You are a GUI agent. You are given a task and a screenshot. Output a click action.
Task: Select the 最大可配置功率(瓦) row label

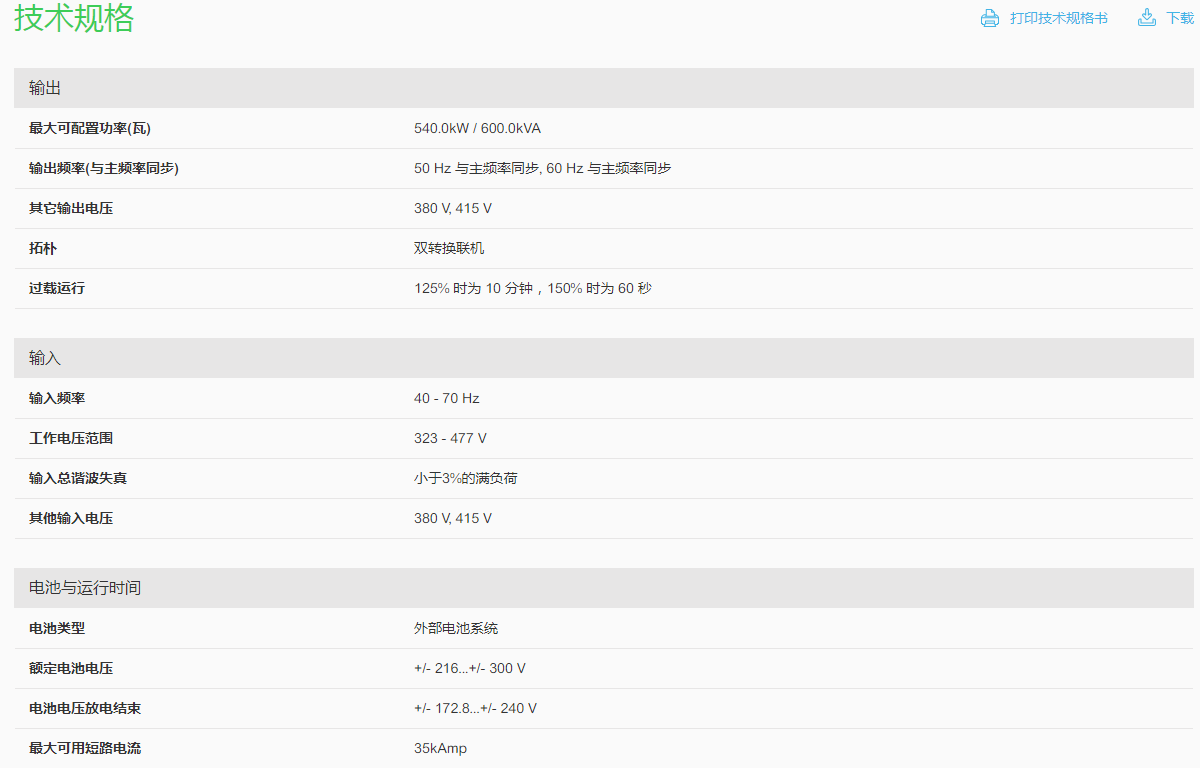pyautogui.click(x=90, y=128)
